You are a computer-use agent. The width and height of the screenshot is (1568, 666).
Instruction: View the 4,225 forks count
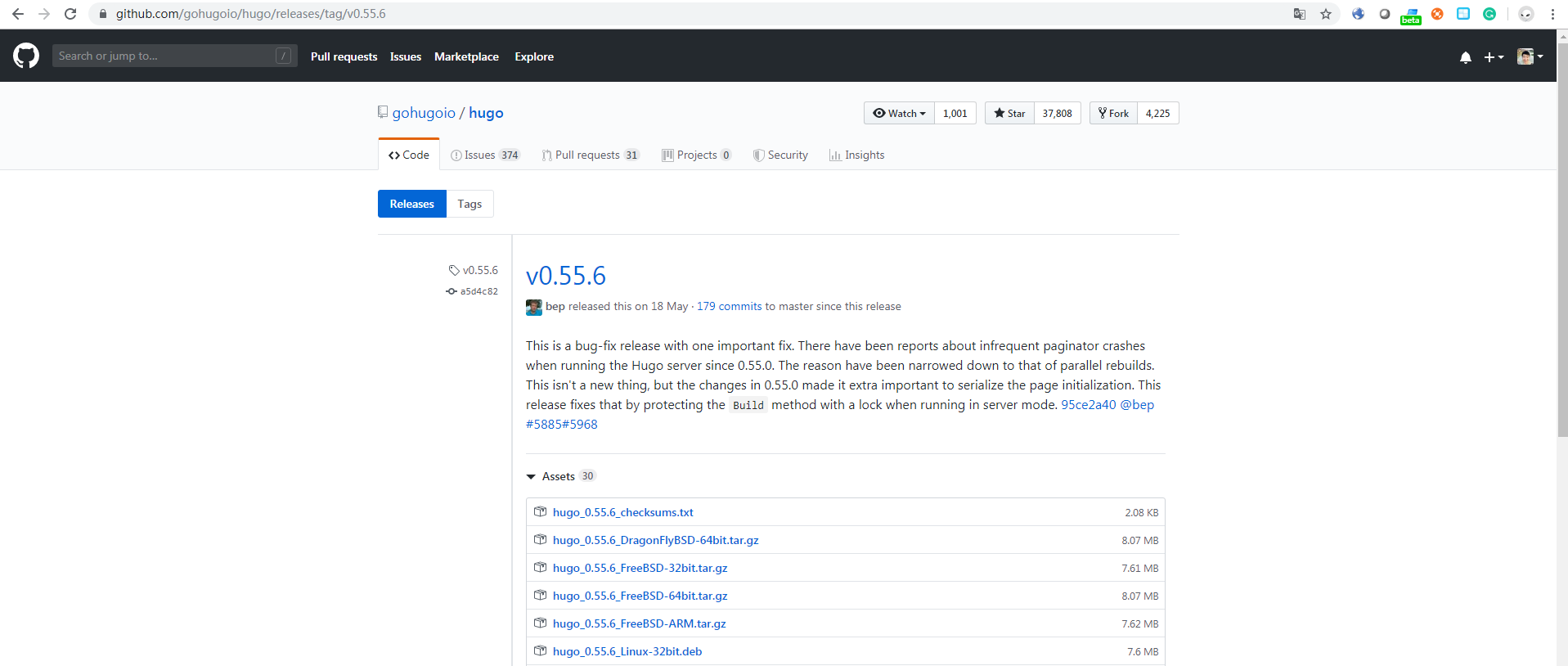[x=1158, y=113]
